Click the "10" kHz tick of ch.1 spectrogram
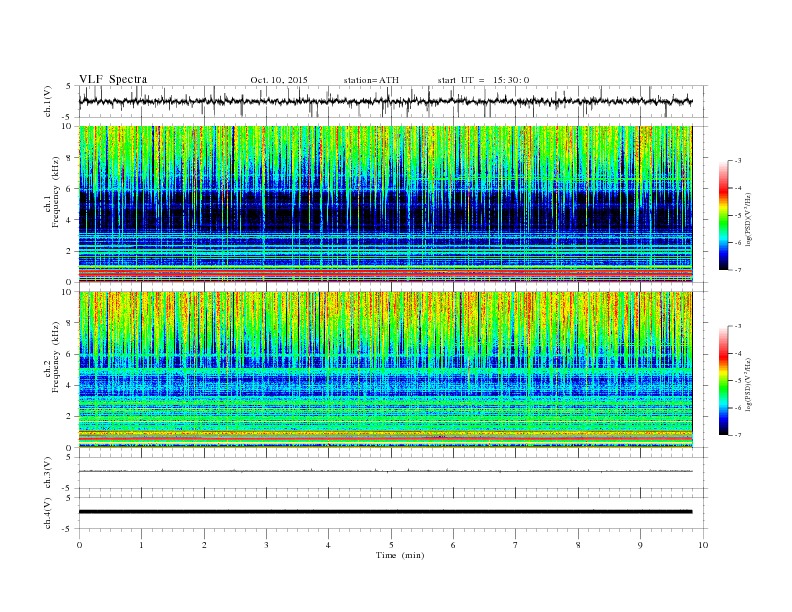This screenshot has width=792, height=612. pyautogui.click(x=67, y=126)
